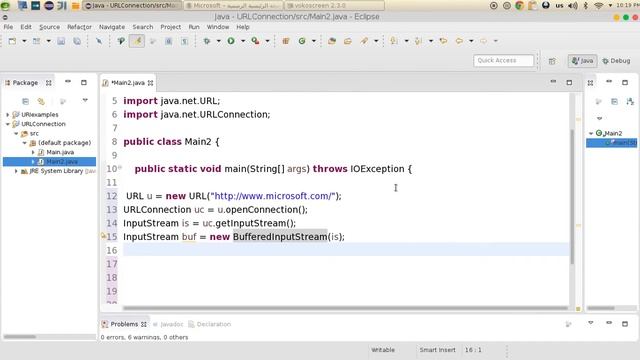Expand the Main.java tree node
This screenshot has width=640, height=360.
pos(33,152)
